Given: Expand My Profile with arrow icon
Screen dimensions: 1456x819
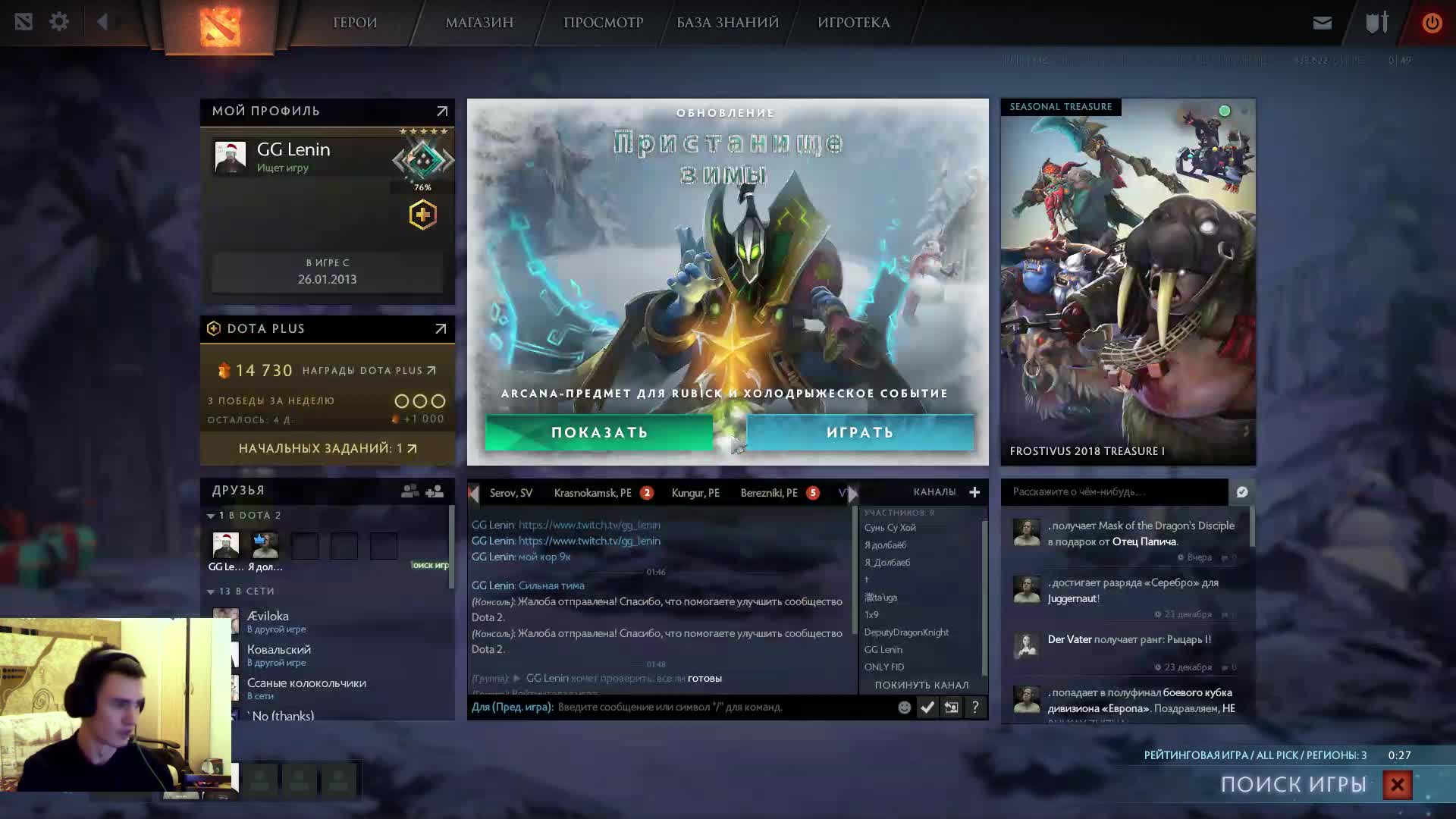Looking at the screenshot, I should [x=442, y=111].
